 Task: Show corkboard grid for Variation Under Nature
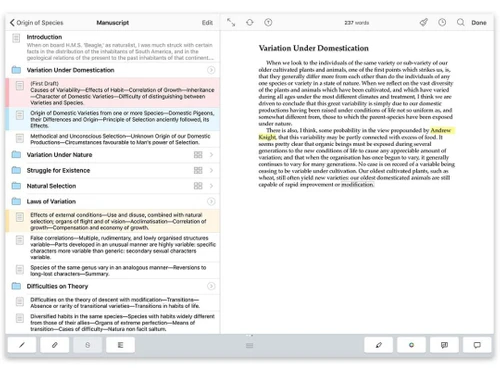pos(198,155)
